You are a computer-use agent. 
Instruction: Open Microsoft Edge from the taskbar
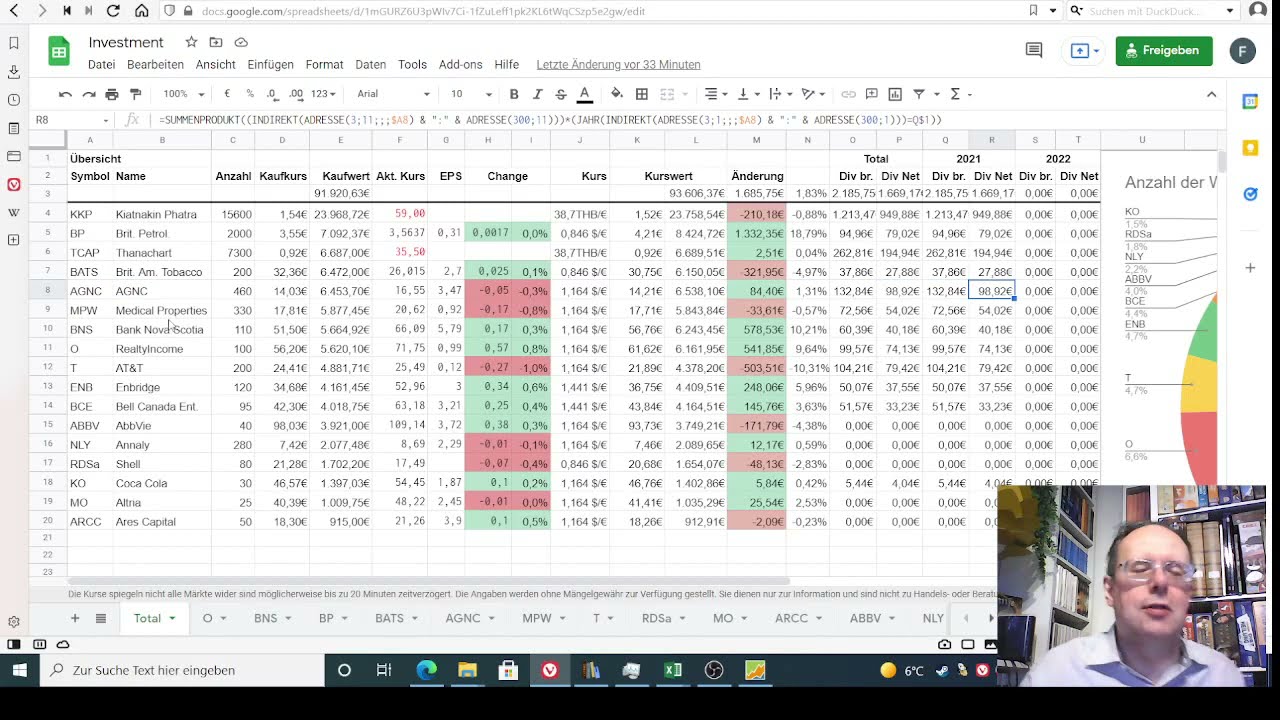pos(426,670)
